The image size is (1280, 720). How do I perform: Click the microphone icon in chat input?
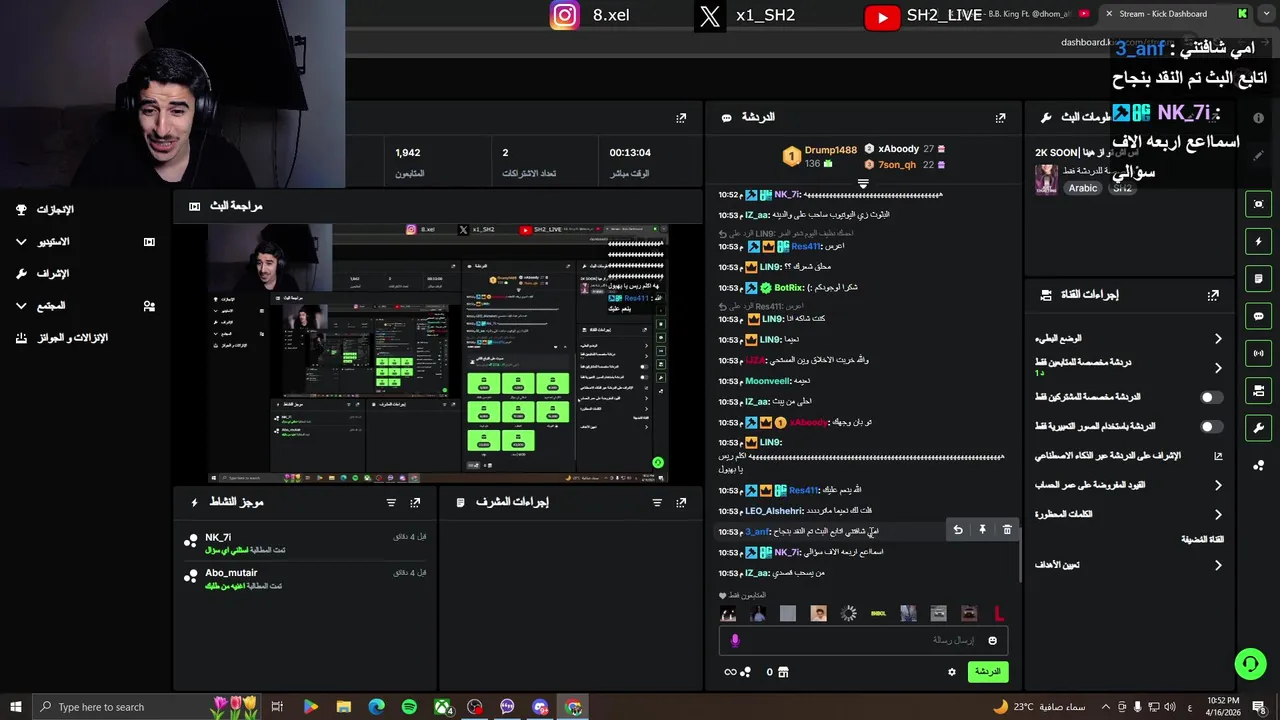click(735, 641)
